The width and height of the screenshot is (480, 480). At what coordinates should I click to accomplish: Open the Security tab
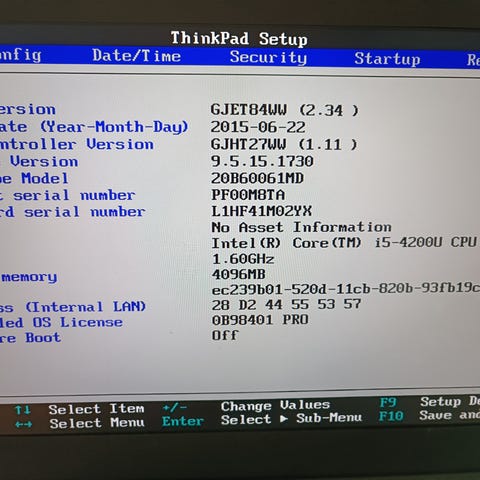(268, 57)
